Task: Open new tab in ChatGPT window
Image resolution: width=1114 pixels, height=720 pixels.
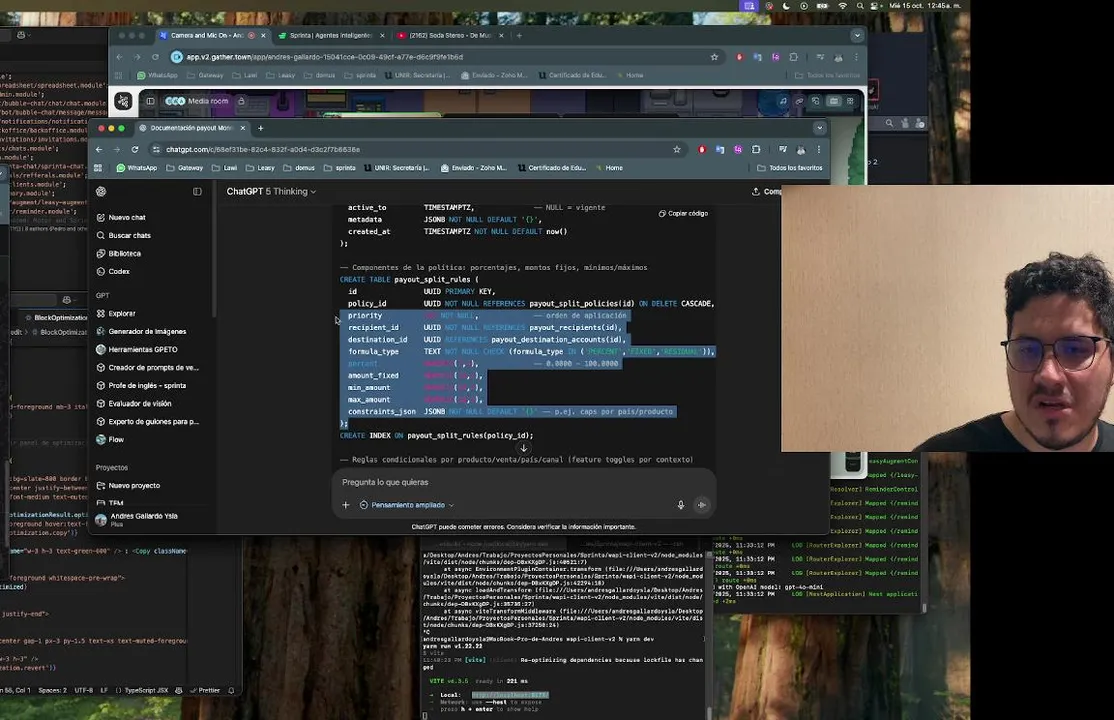Action: 261,128
